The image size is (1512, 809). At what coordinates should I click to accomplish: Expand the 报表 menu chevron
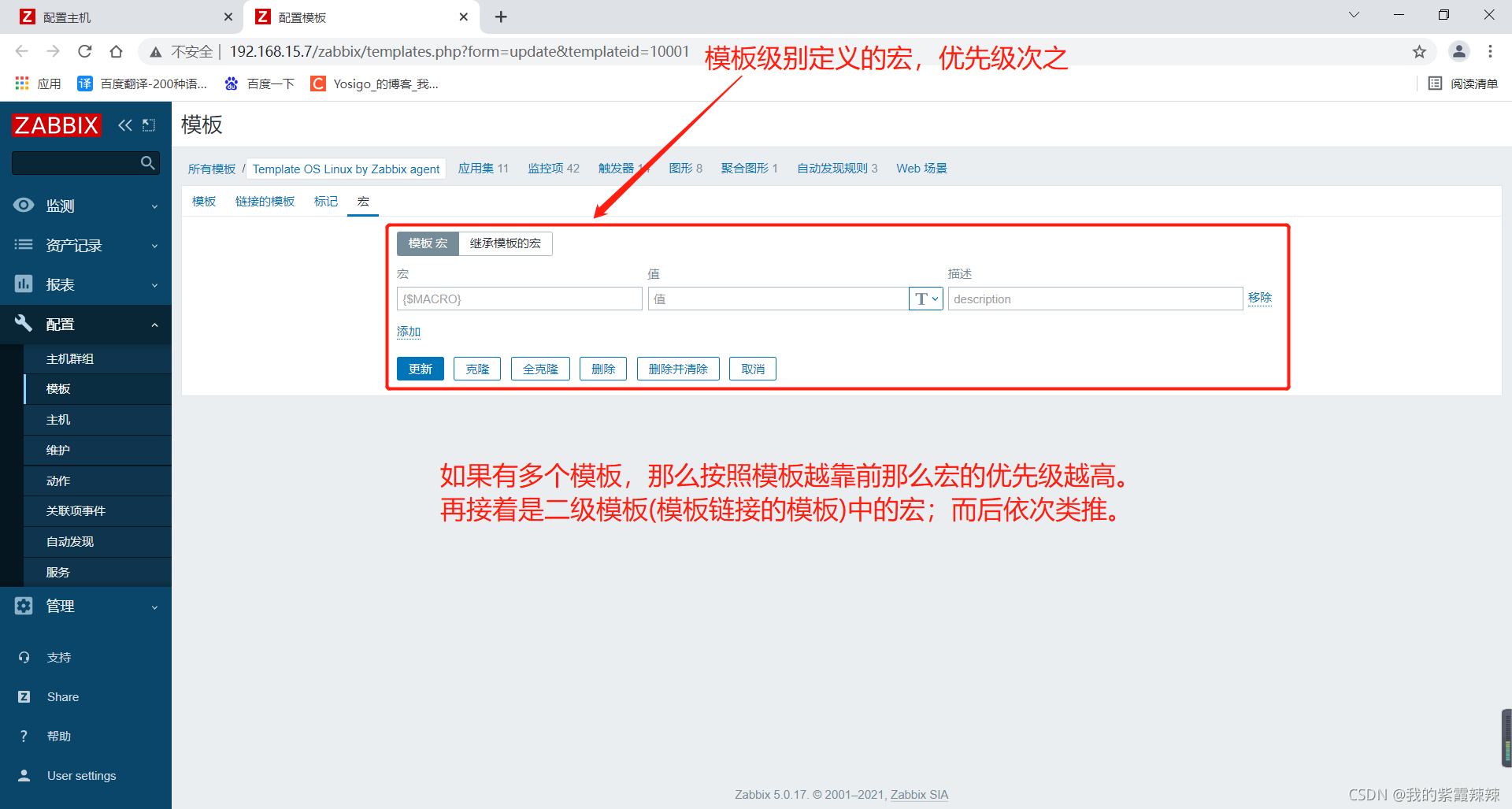(154, 285)
